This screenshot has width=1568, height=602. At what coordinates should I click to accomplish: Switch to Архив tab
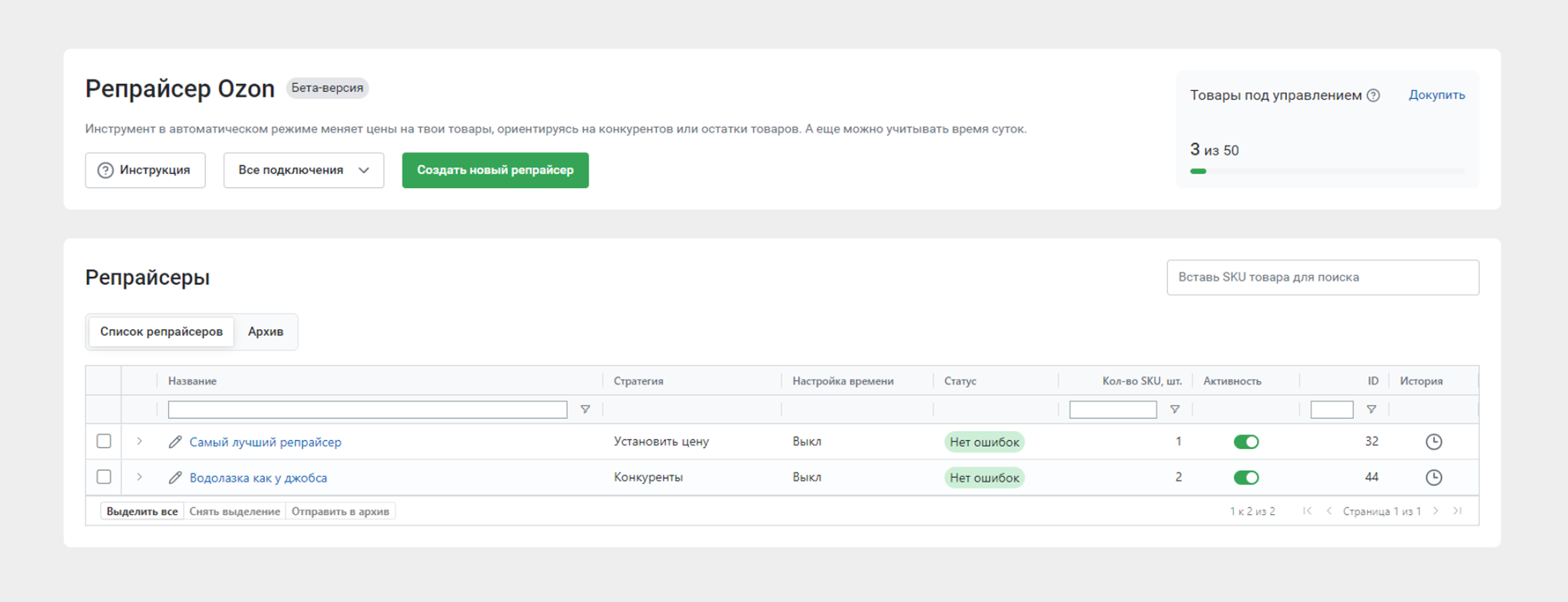click(265, 332)
